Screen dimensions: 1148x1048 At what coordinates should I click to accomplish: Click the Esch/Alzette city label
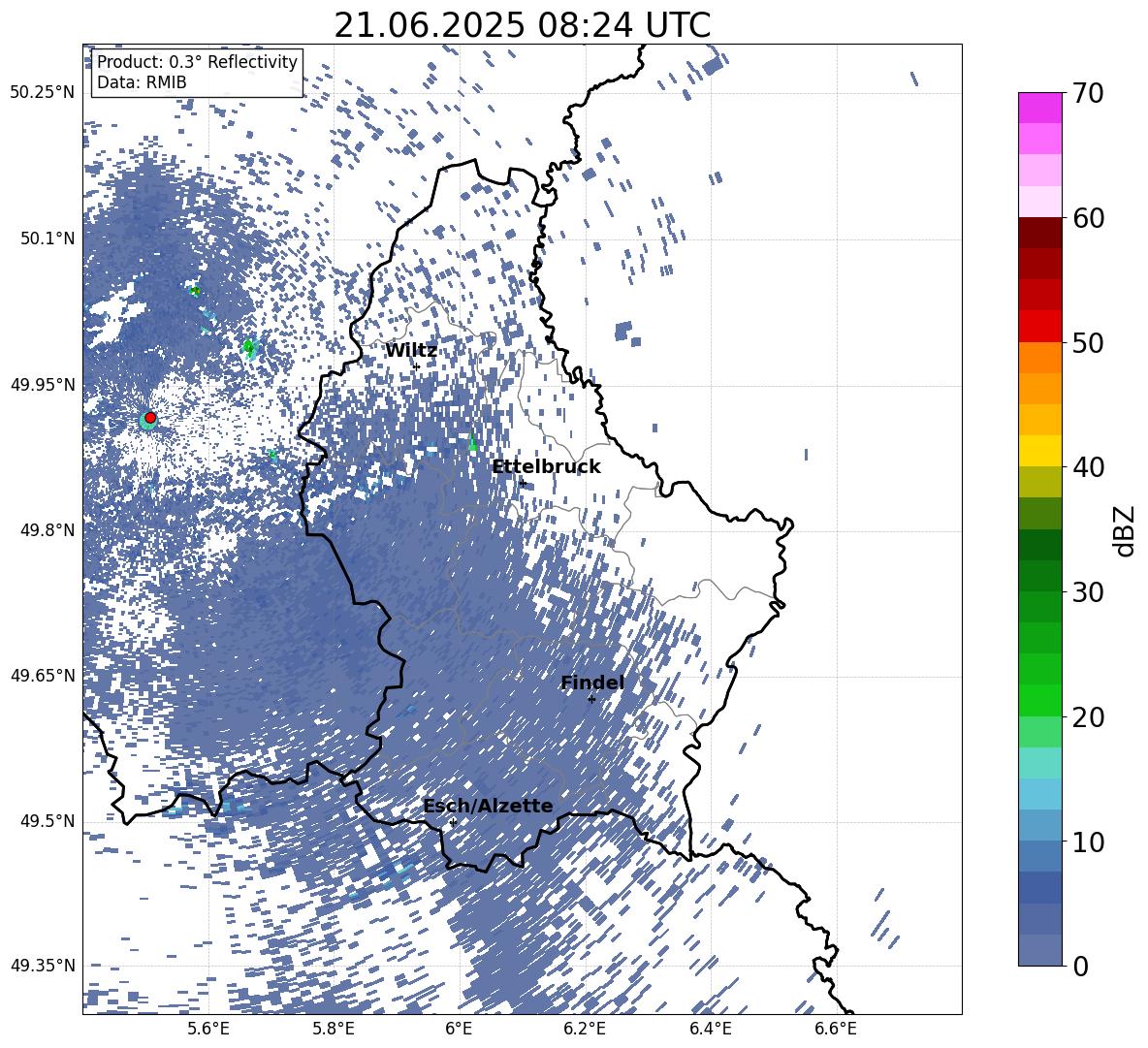[489, 806]
